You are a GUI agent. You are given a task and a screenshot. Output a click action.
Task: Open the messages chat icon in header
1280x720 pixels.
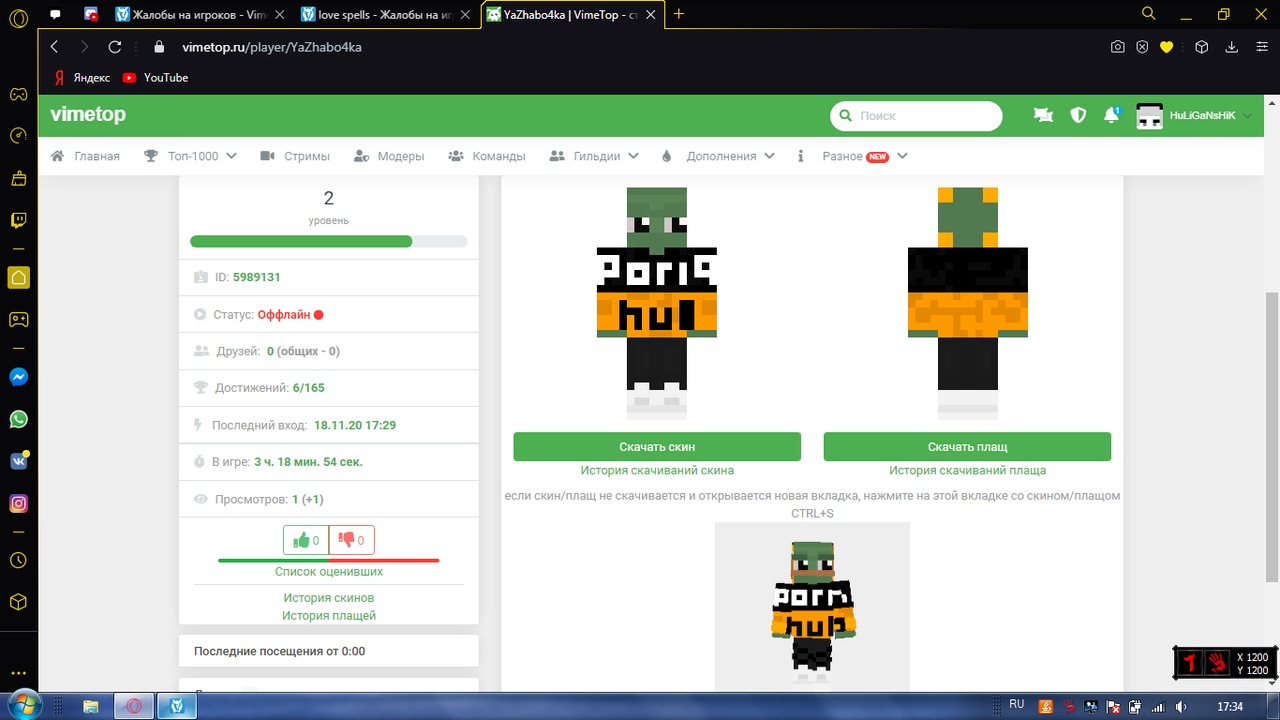click(x=1043, y=116)
